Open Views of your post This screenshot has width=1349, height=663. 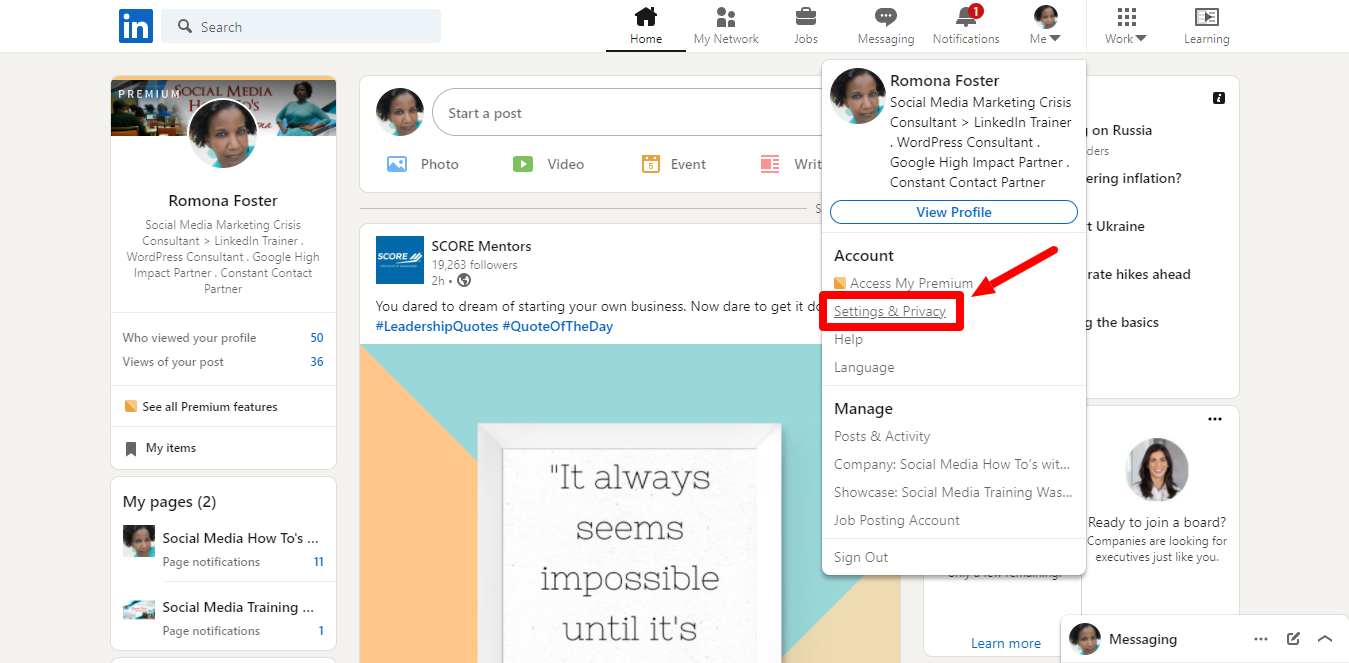[x=223, y=362]
